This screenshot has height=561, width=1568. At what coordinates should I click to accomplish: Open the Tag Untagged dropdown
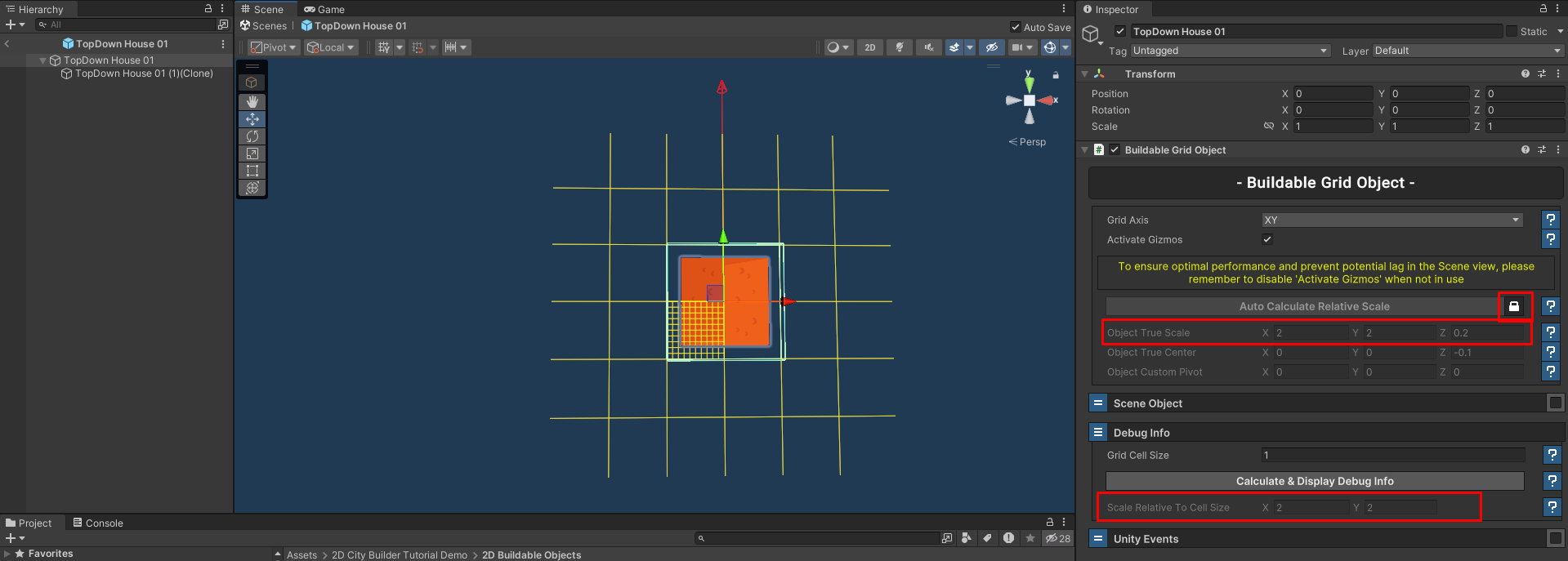click(x=1230, y=51)
